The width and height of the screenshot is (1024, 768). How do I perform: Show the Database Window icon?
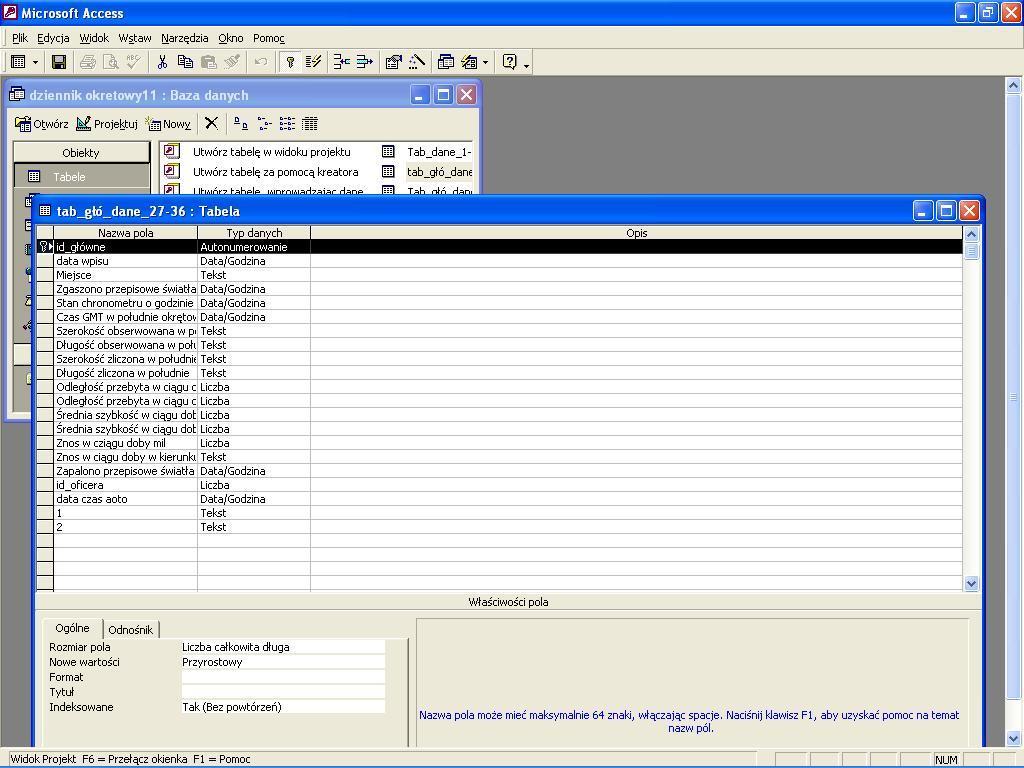446,62
